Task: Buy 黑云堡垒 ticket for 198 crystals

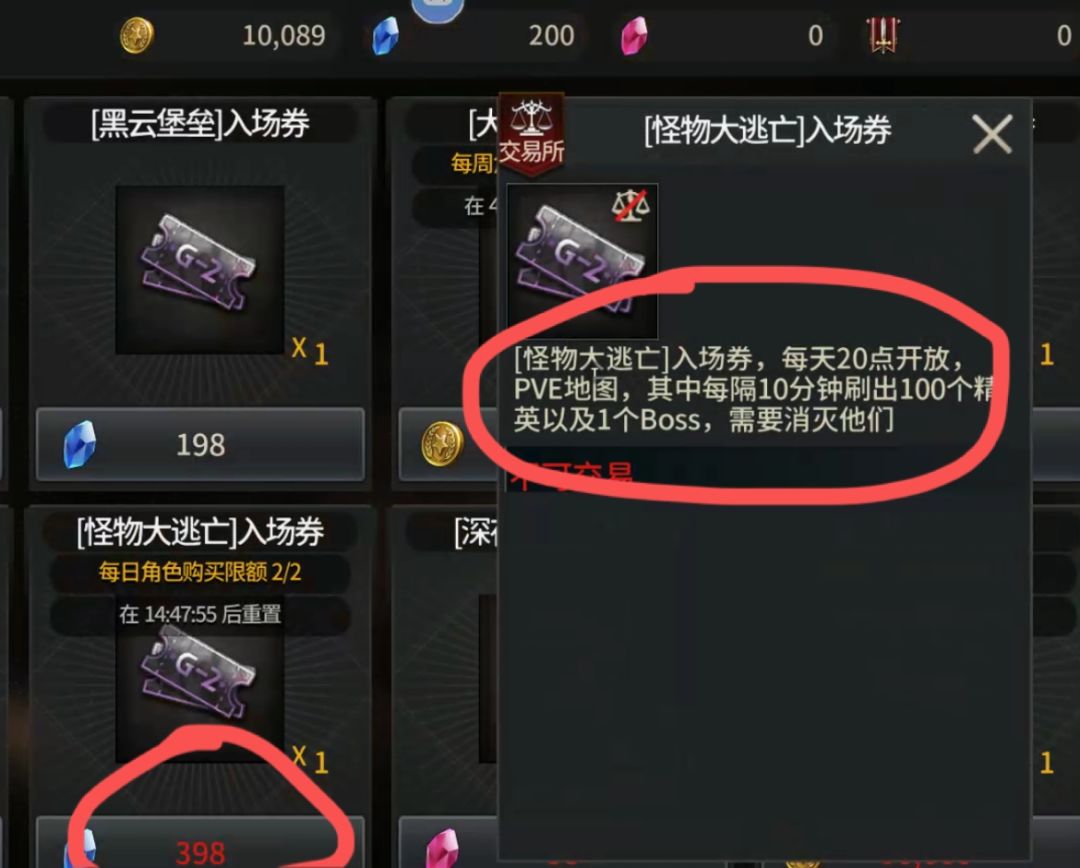Action: (200, 444)
